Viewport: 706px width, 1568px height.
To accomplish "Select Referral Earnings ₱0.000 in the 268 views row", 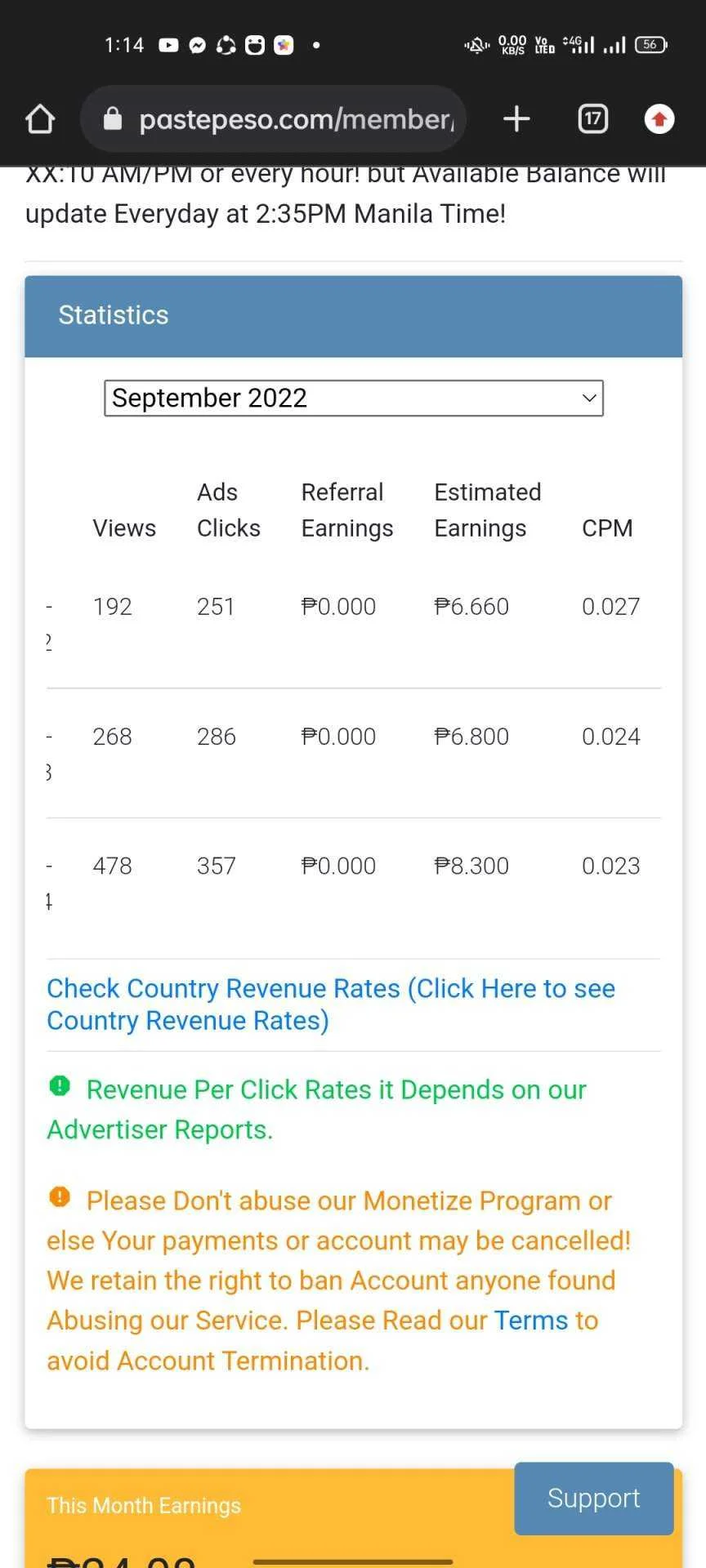I will 338,737.
